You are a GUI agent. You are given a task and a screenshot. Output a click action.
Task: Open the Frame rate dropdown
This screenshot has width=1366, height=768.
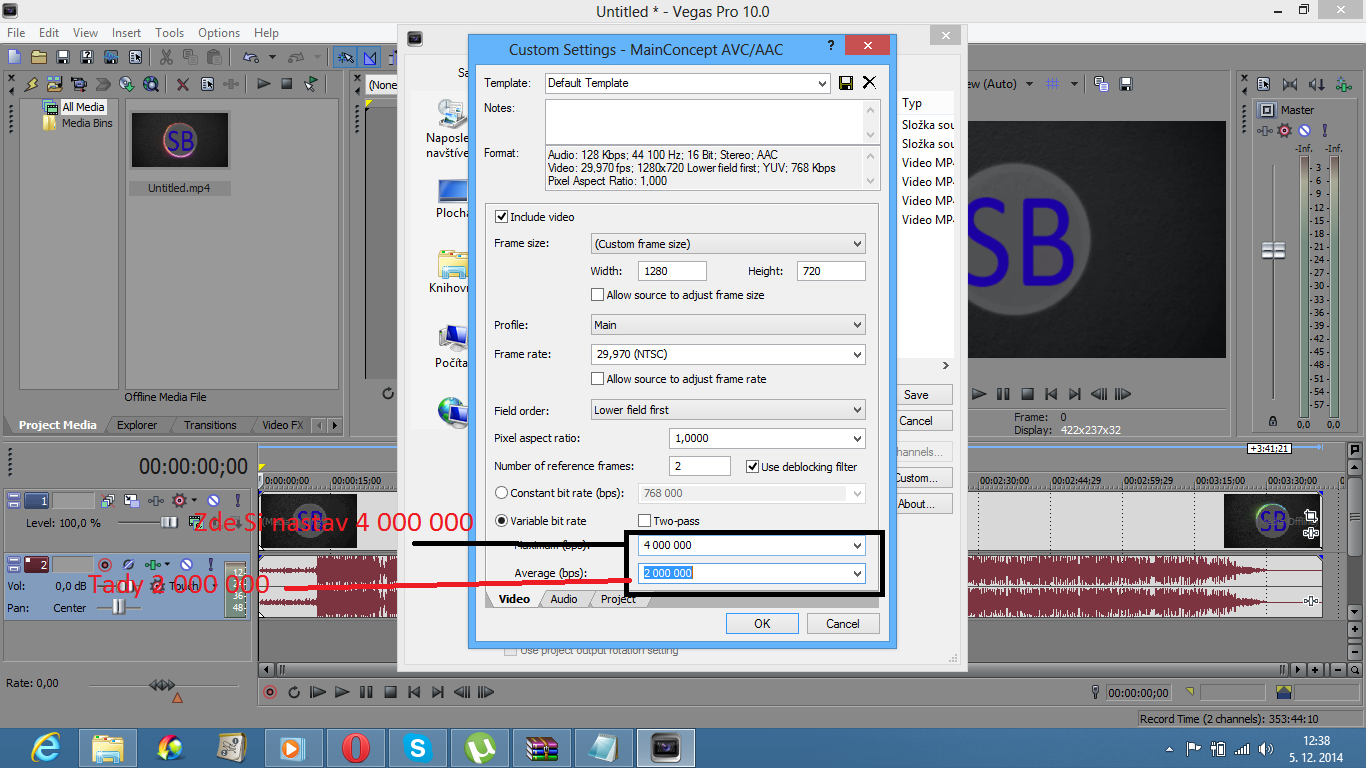[727, 354]
